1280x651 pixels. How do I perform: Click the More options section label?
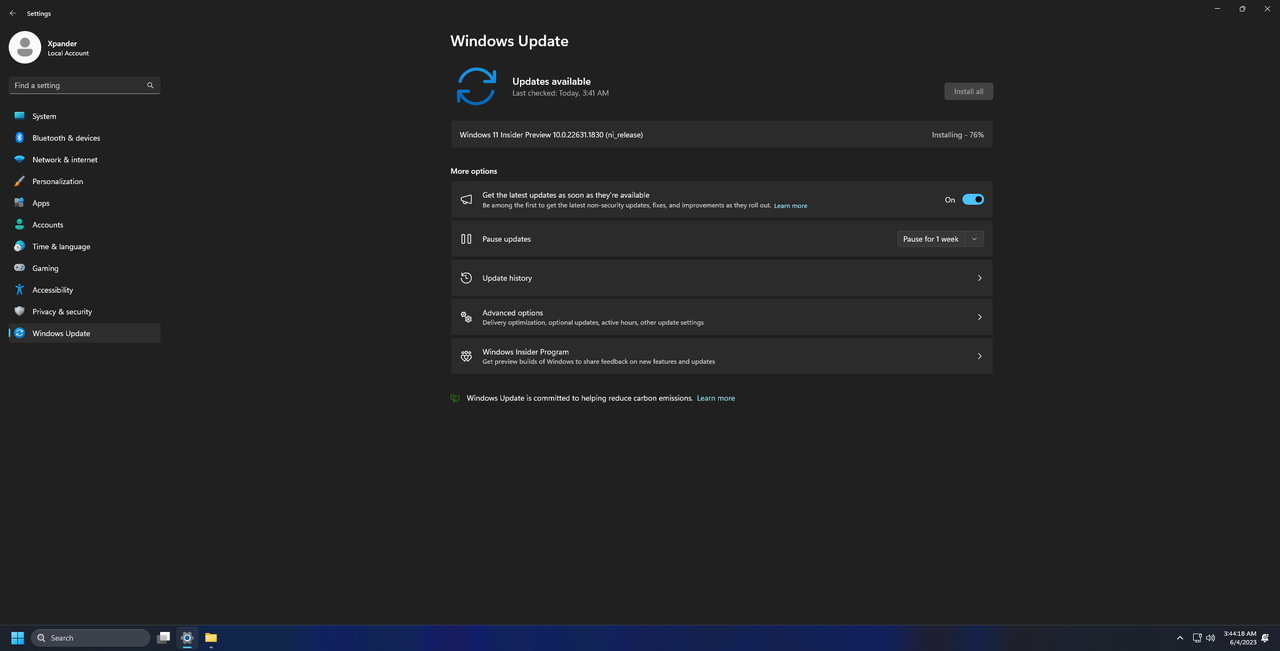pyautogui.click(x=473, y=171)
